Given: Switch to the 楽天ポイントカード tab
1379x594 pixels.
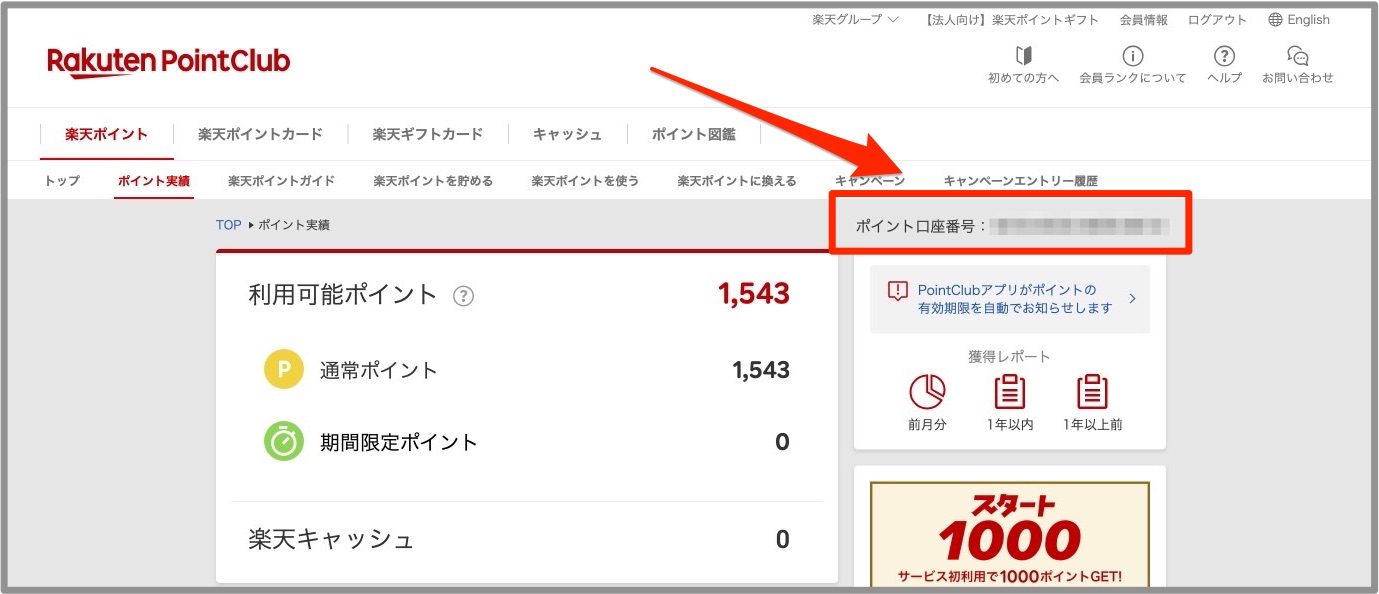Looking at the screenshot, I should coord(260,134).
